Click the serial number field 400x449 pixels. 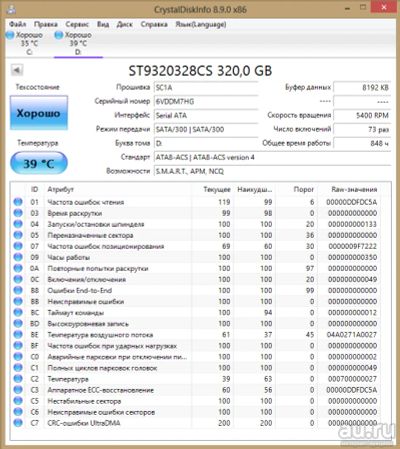pyautogui.click(x=206, y=101)
